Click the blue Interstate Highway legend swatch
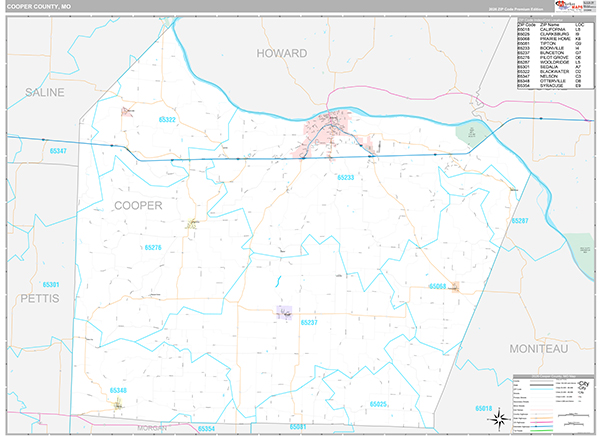The height and width of the screenshot is (436, 600). coord(541,426)
